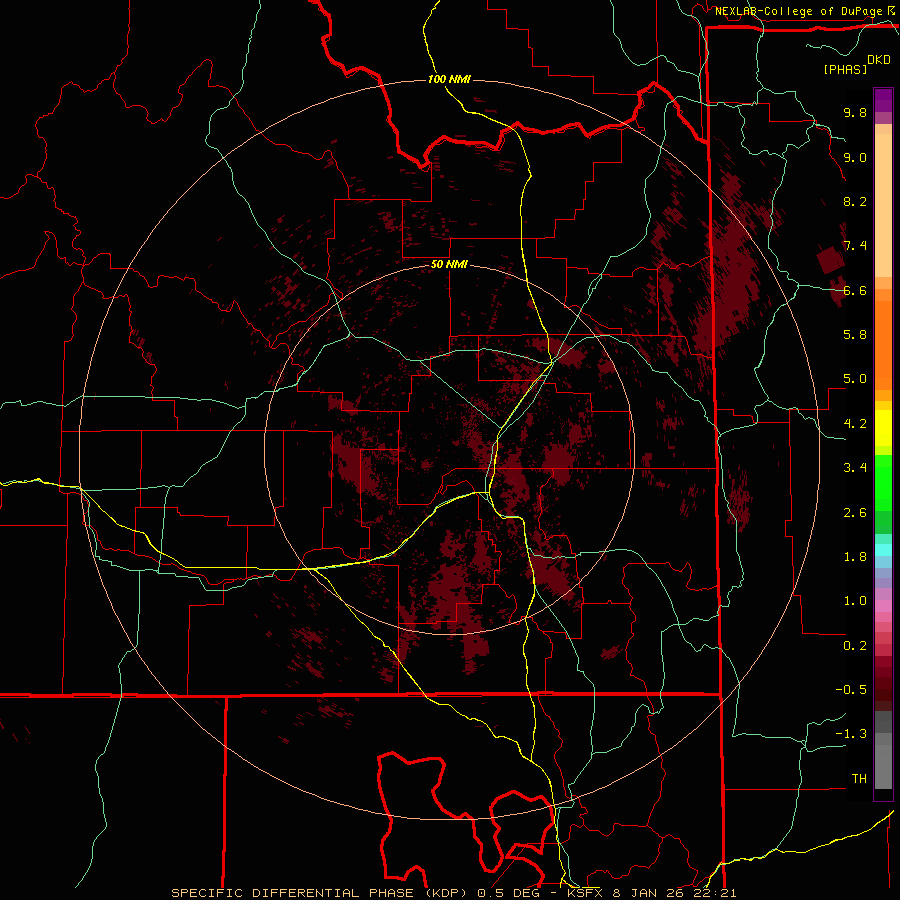Click the 2.6 scale value

pyautogui.click(x=855, y=513)
